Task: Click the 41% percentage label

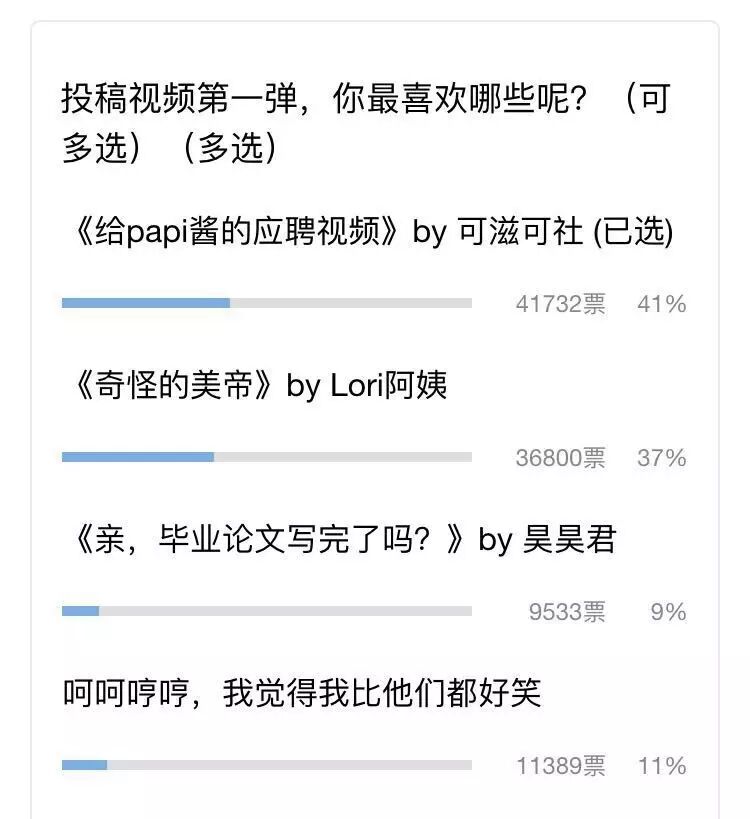Action: (662, 304)
